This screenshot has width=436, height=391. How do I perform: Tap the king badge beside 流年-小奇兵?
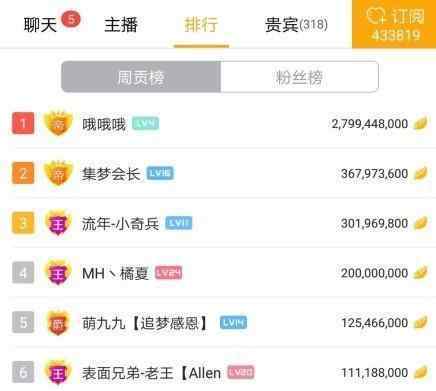point(58,223)
